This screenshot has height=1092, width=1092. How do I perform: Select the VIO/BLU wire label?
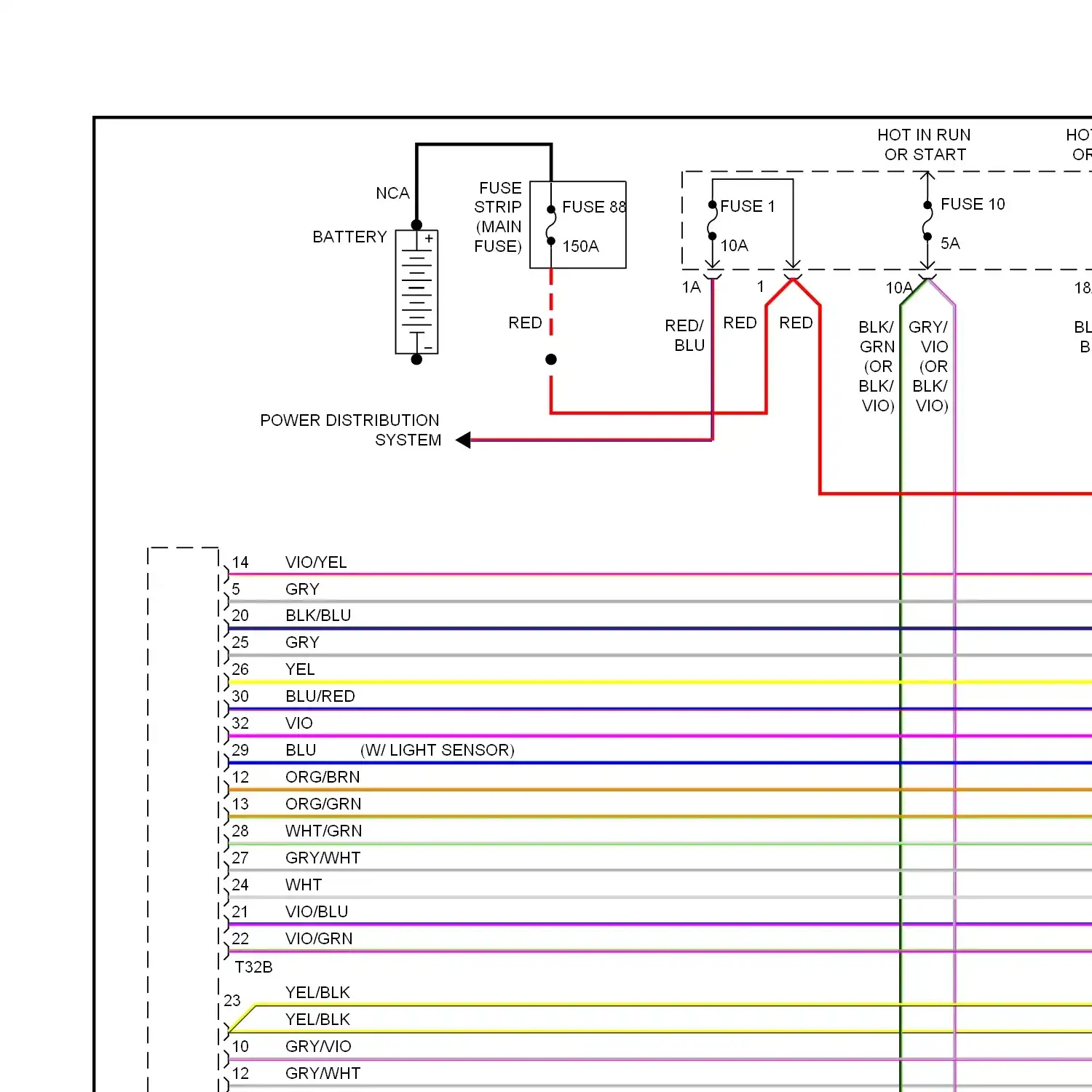pos(317,912)
